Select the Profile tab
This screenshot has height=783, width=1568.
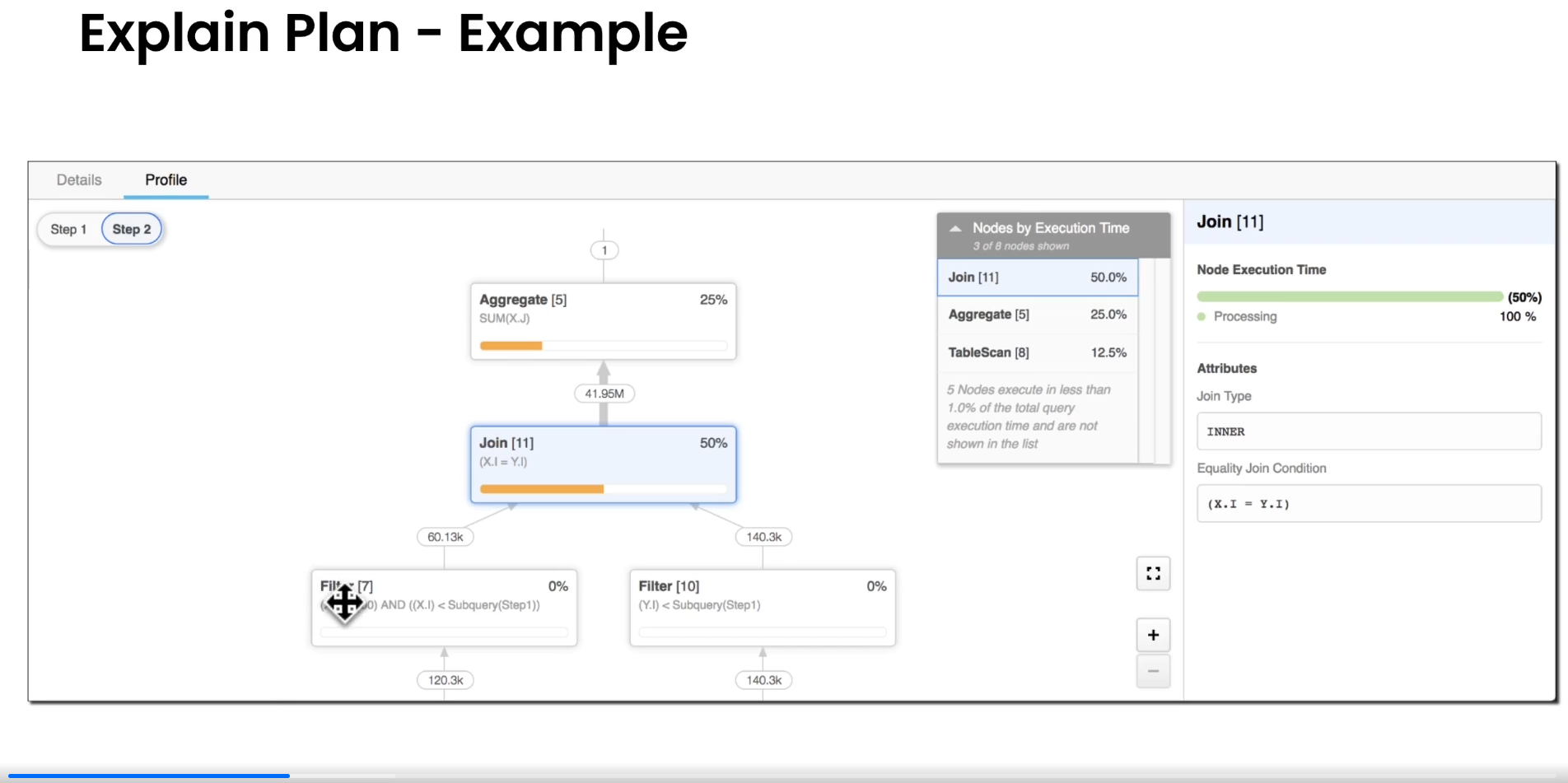click(166, 180)
